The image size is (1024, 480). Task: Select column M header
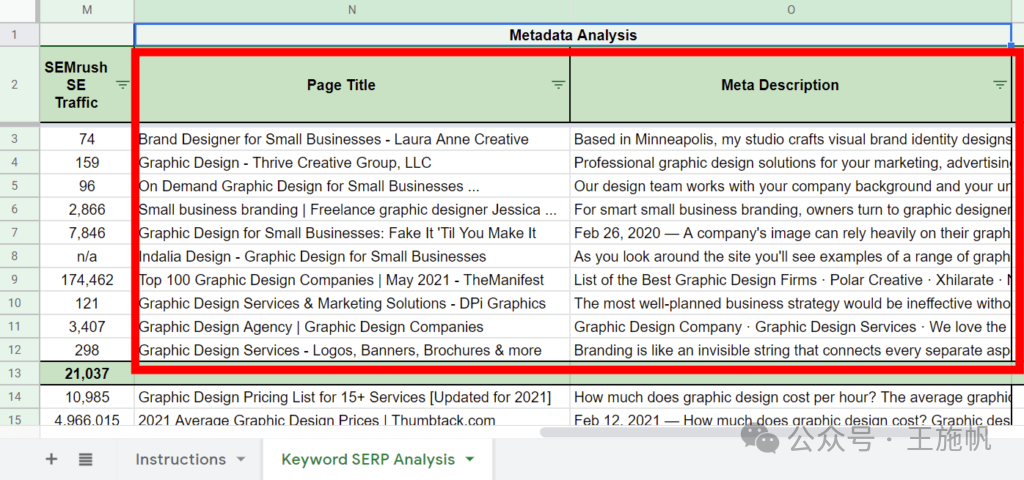click(x=87, y=10)
